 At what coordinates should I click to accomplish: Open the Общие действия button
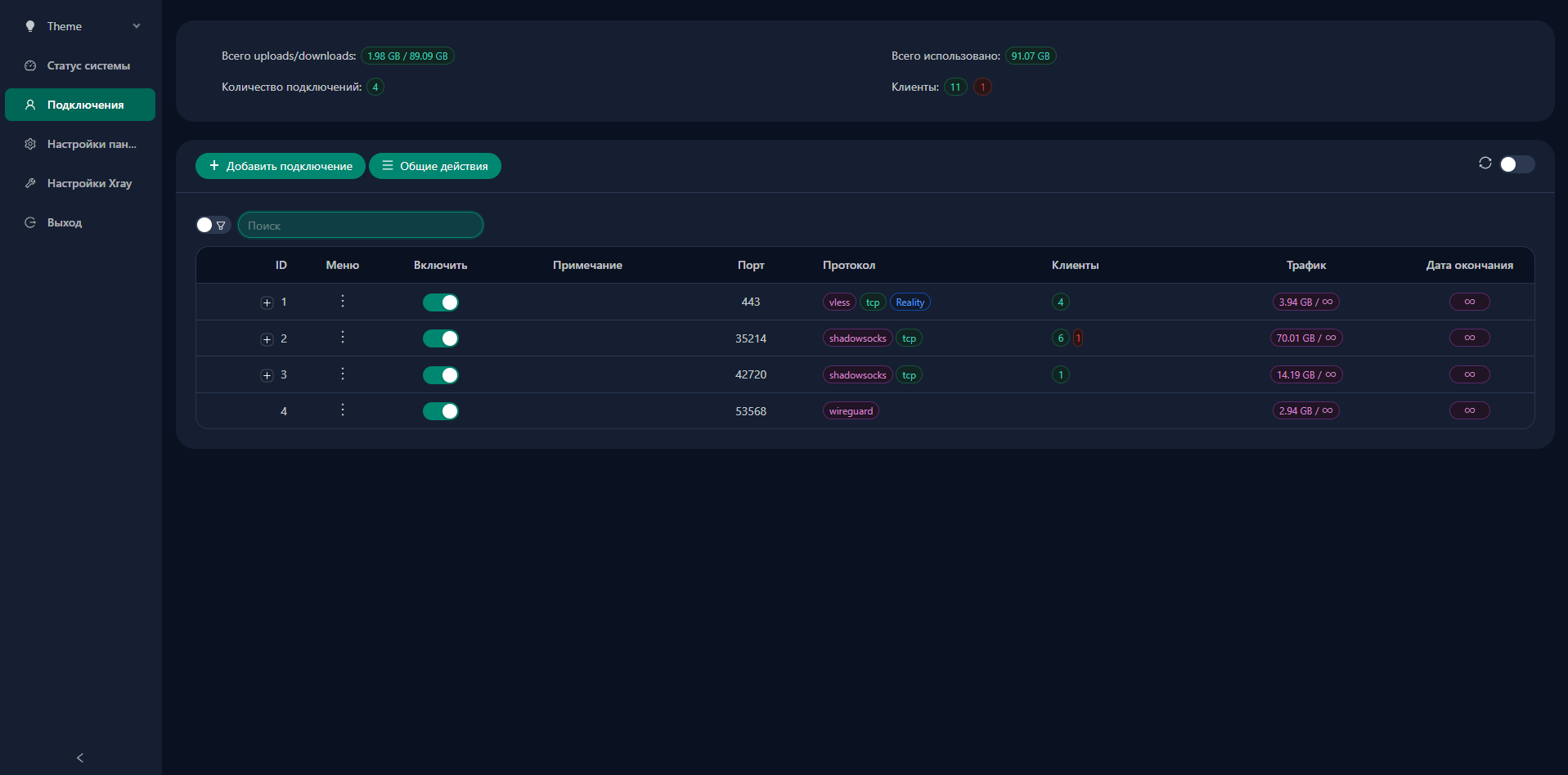tap(435, 166)
